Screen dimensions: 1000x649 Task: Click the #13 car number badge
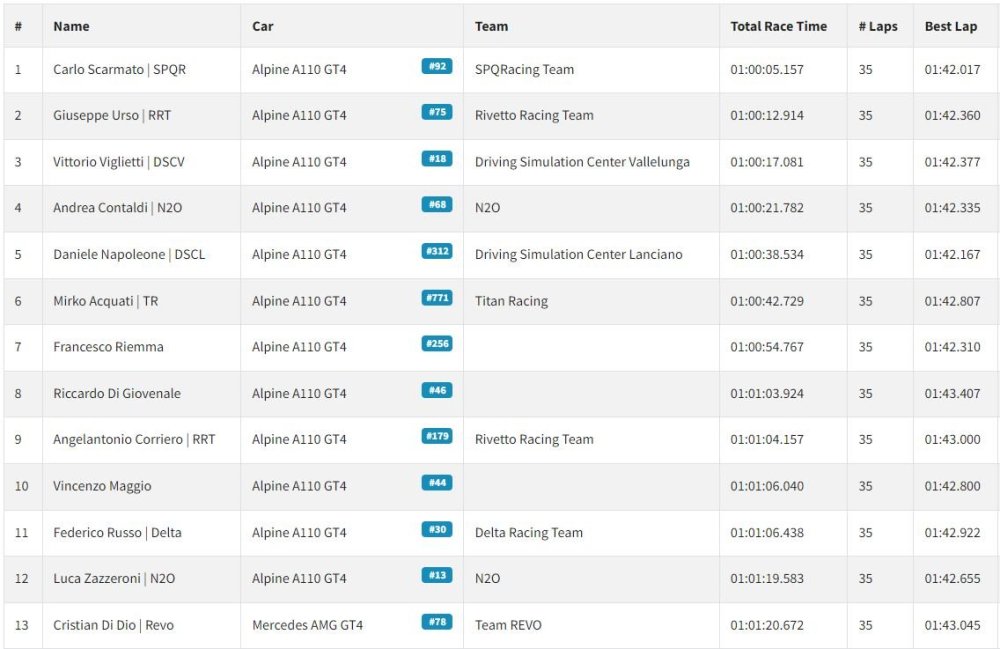[437, 575]
